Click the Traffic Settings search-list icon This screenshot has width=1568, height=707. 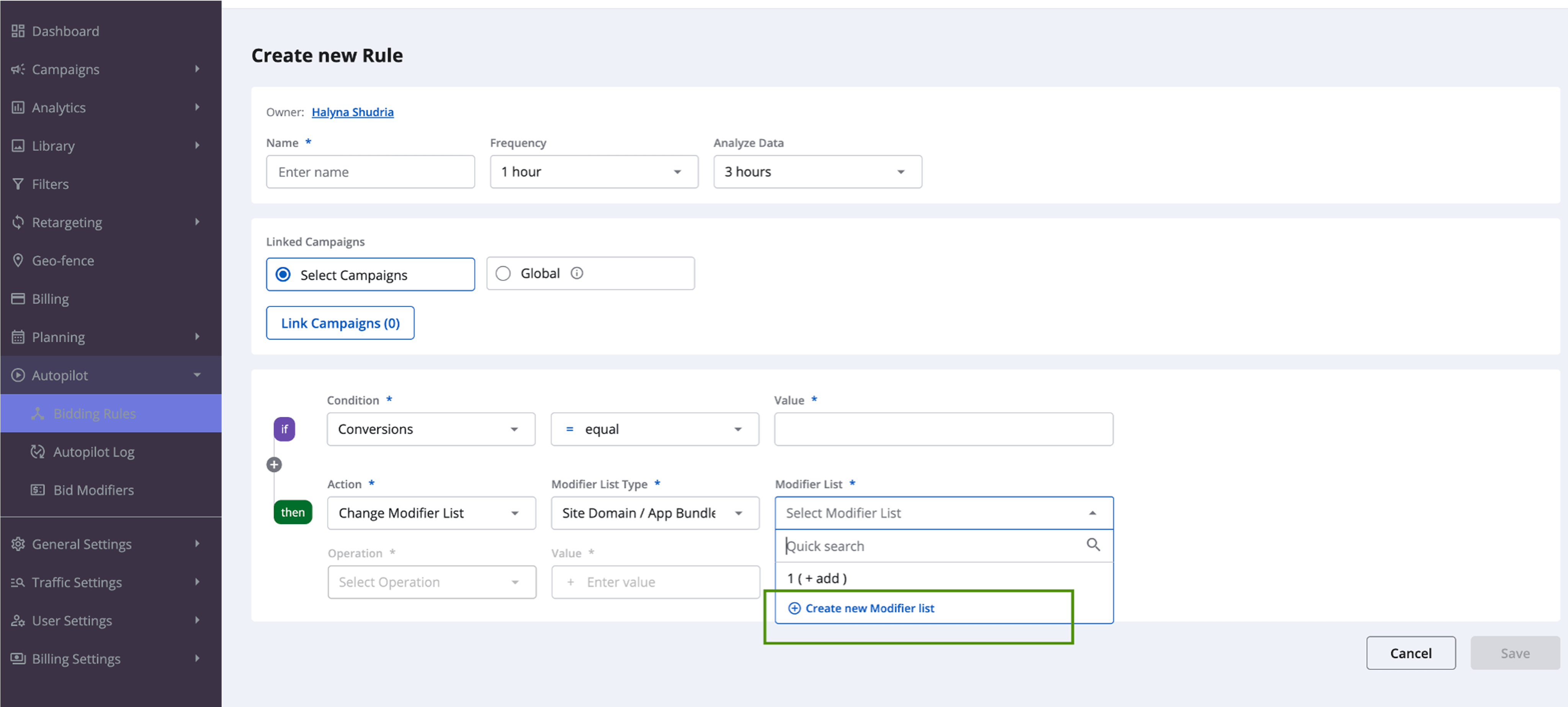(18, 582)
